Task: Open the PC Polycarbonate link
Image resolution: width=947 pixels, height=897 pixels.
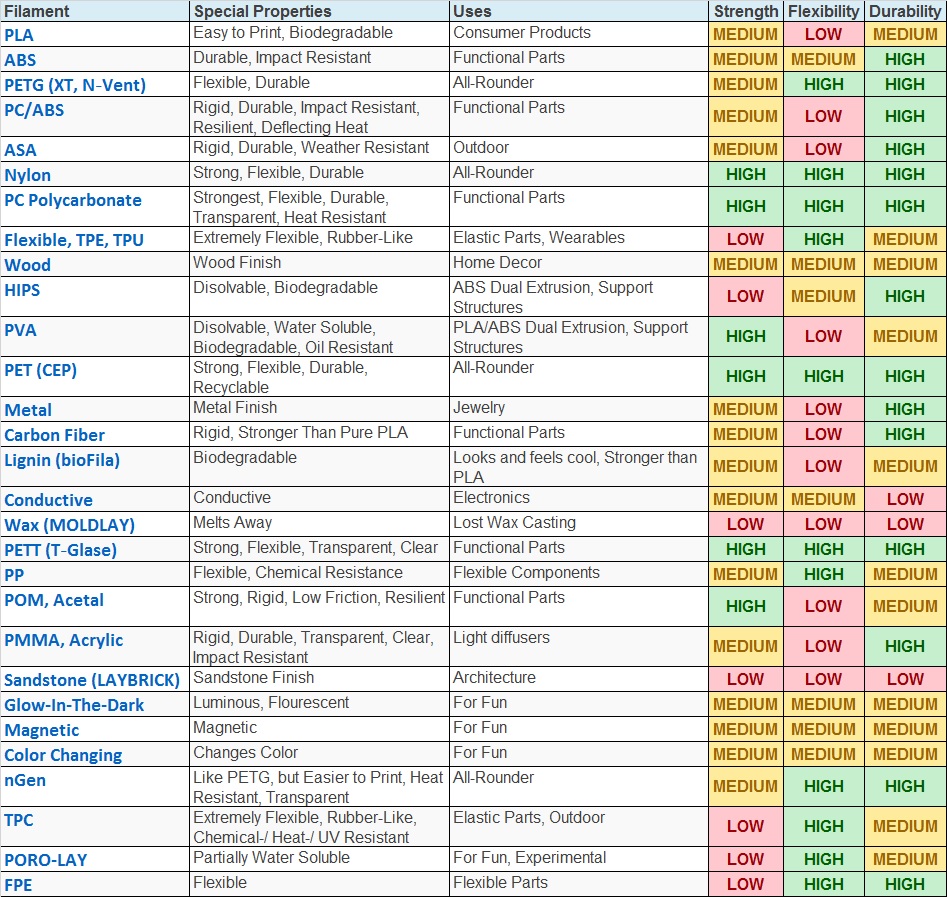Action: pos(73,200)
